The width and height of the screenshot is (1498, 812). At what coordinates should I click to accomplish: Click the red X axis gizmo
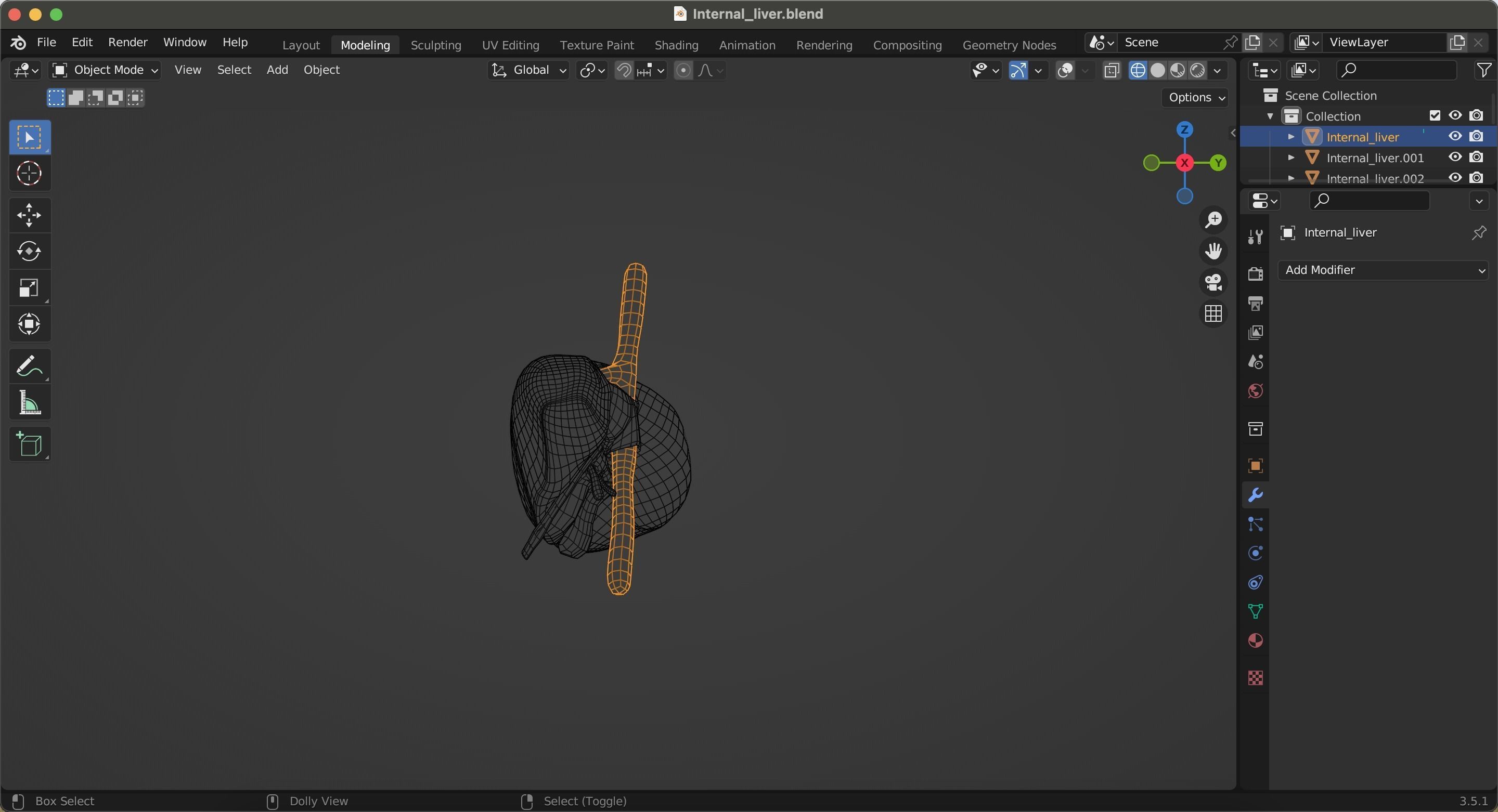tap(1184, 163)
